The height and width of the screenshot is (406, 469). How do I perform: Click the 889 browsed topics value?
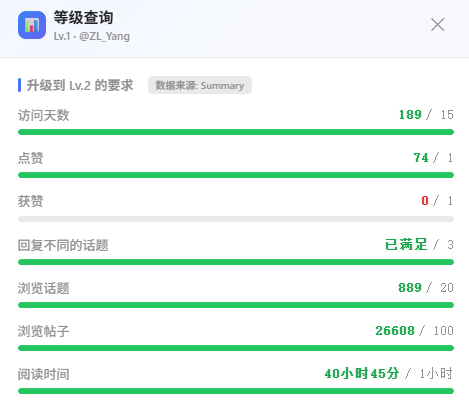[410, 287]
